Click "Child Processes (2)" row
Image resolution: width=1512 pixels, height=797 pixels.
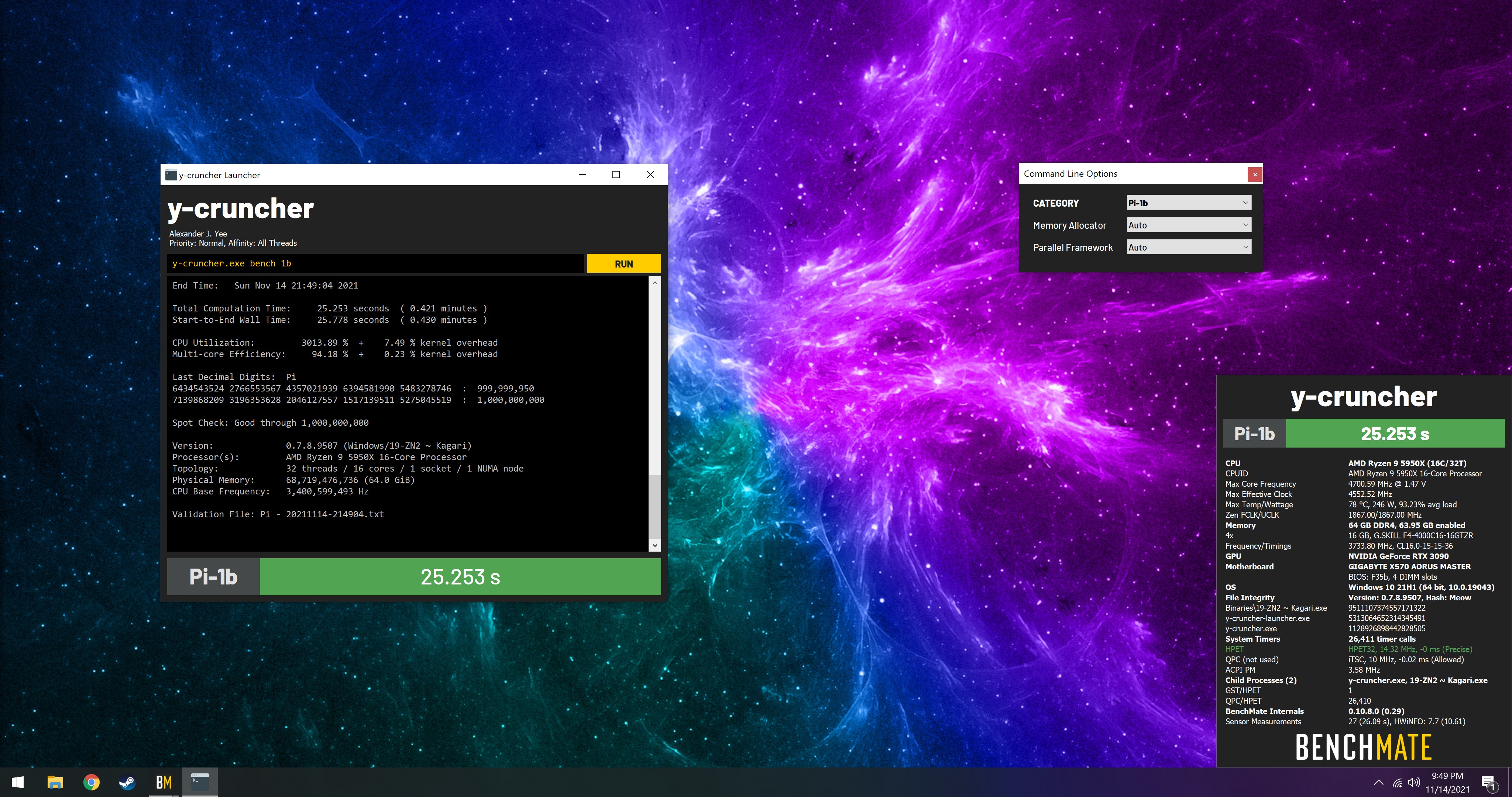1357,681
